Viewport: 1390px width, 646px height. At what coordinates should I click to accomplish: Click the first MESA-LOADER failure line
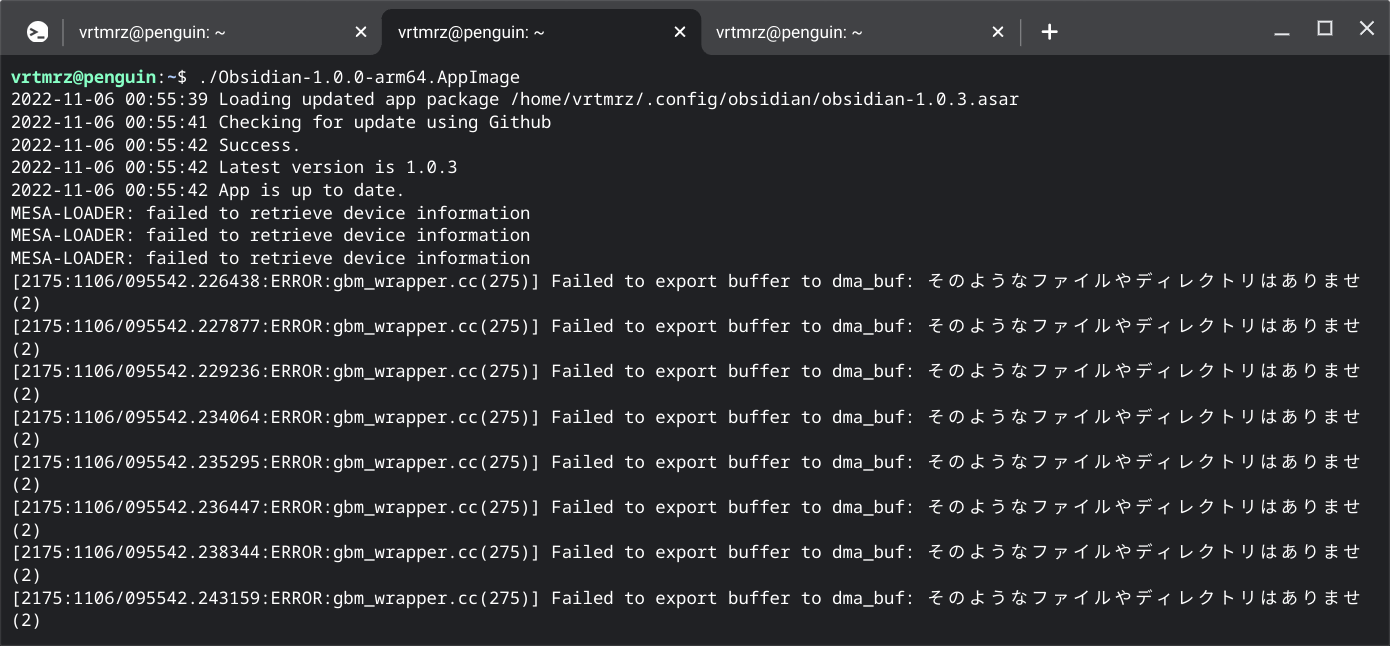pyautogui.click(x=270, y=213)
